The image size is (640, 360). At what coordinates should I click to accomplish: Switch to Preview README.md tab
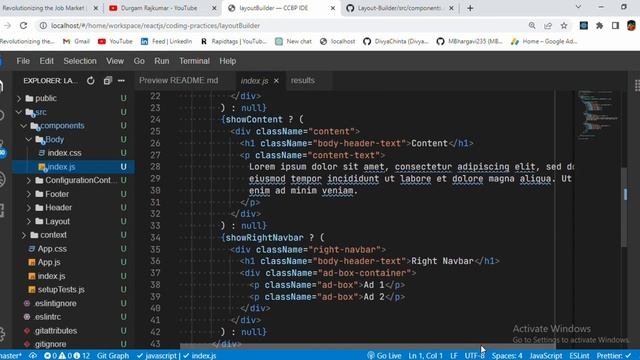click(x=179, y=80)
